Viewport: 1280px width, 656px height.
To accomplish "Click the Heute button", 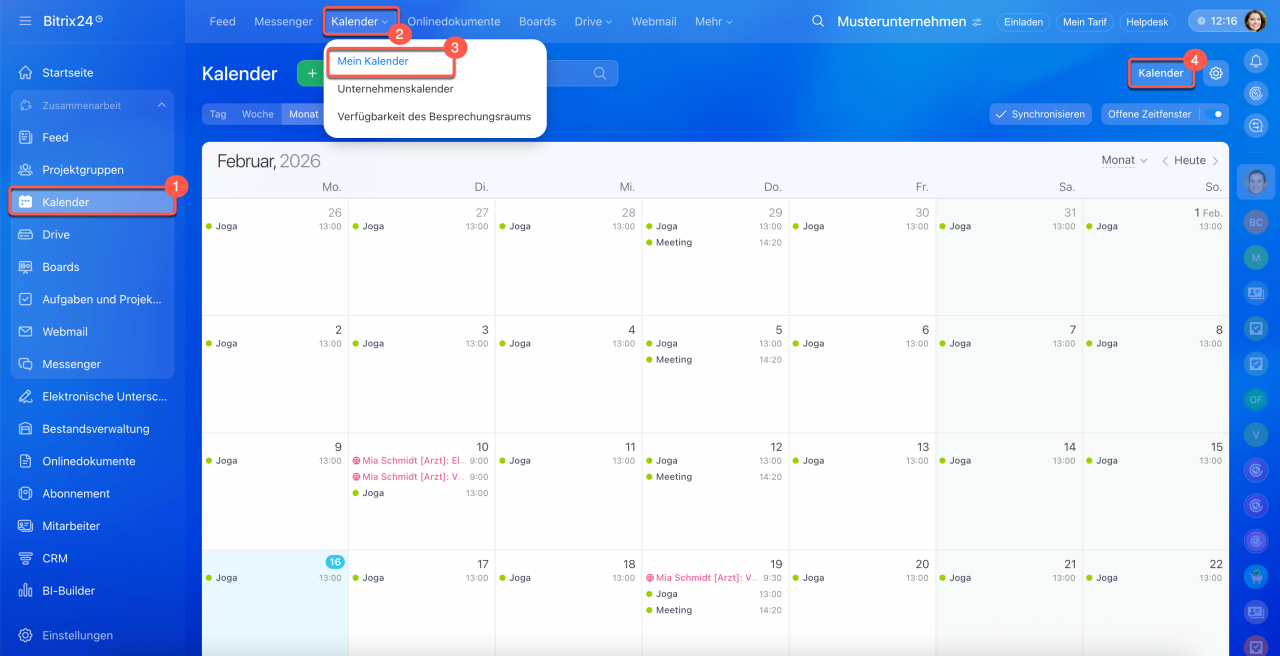I will click(1190, 160).
